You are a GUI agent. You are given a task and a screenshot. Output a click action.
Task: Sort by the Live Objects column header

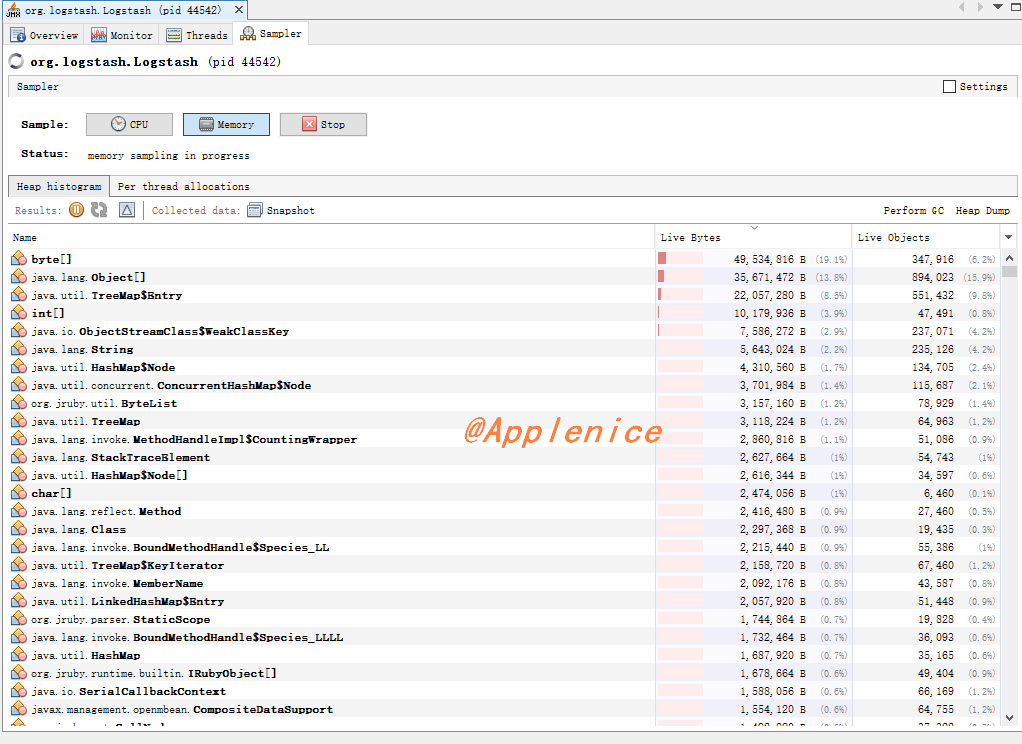(927, 237)
